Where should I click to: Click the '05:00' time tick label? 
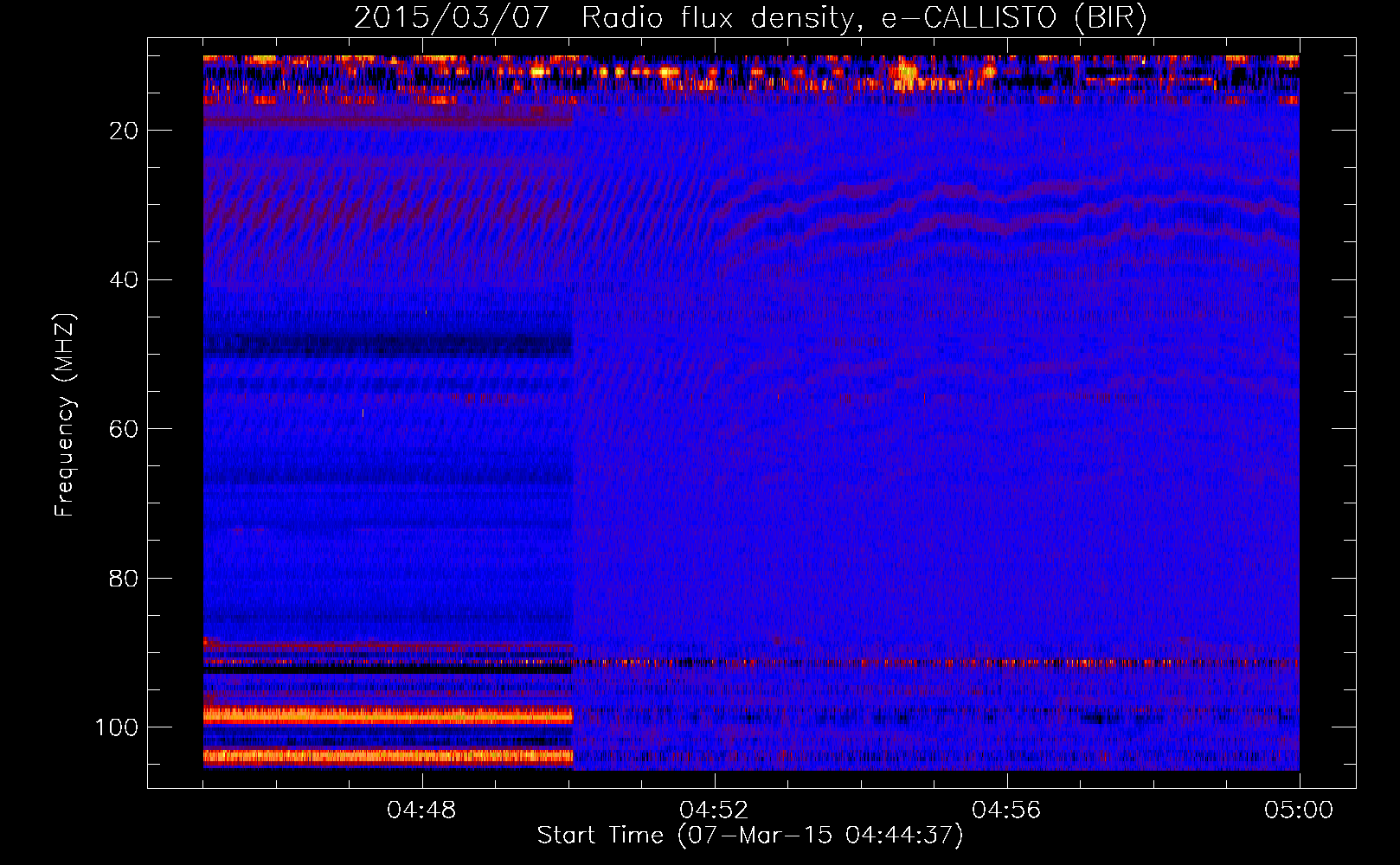pos(1299,811)
